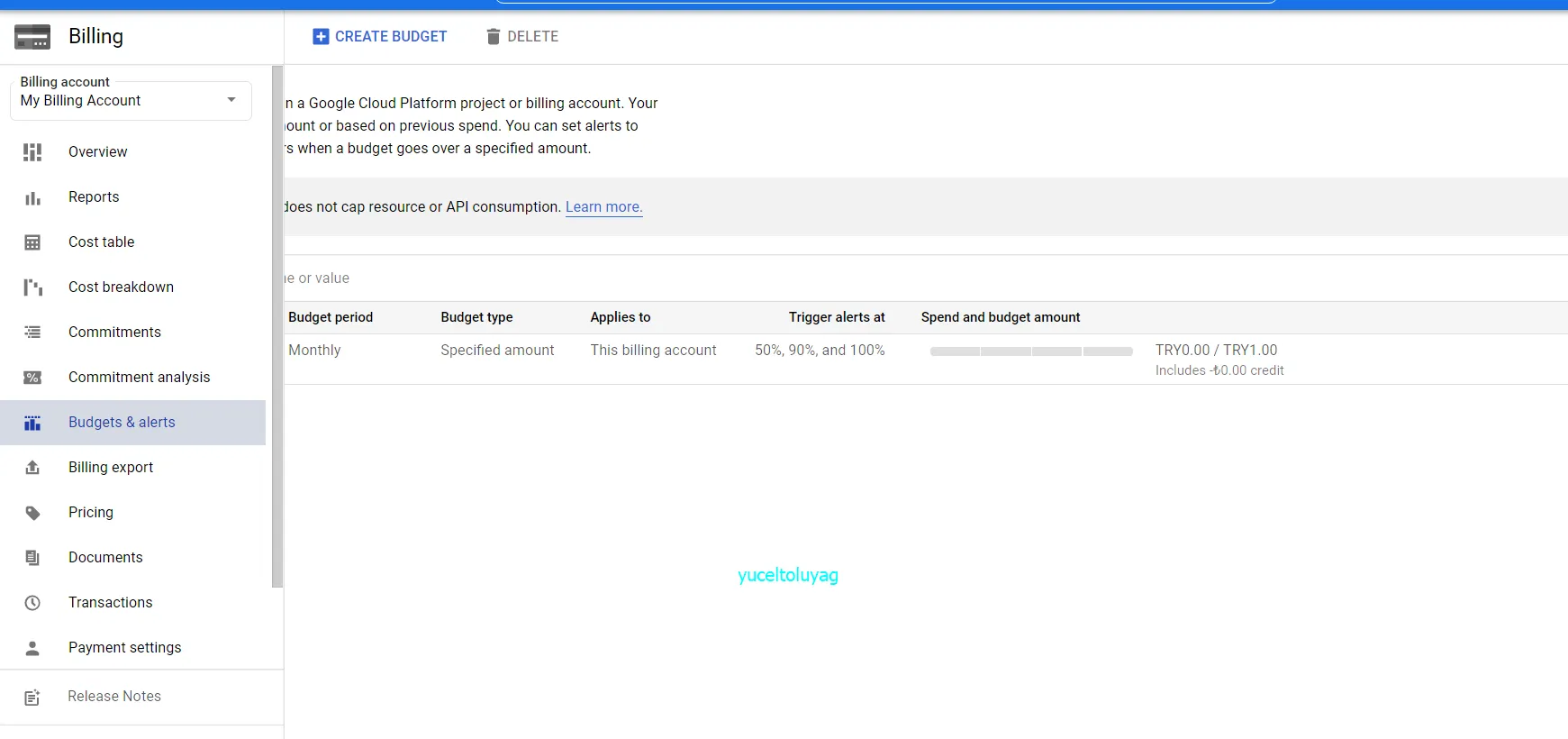
Task: Click the sidebar vertical scrollbar
Action: point(277,326)
